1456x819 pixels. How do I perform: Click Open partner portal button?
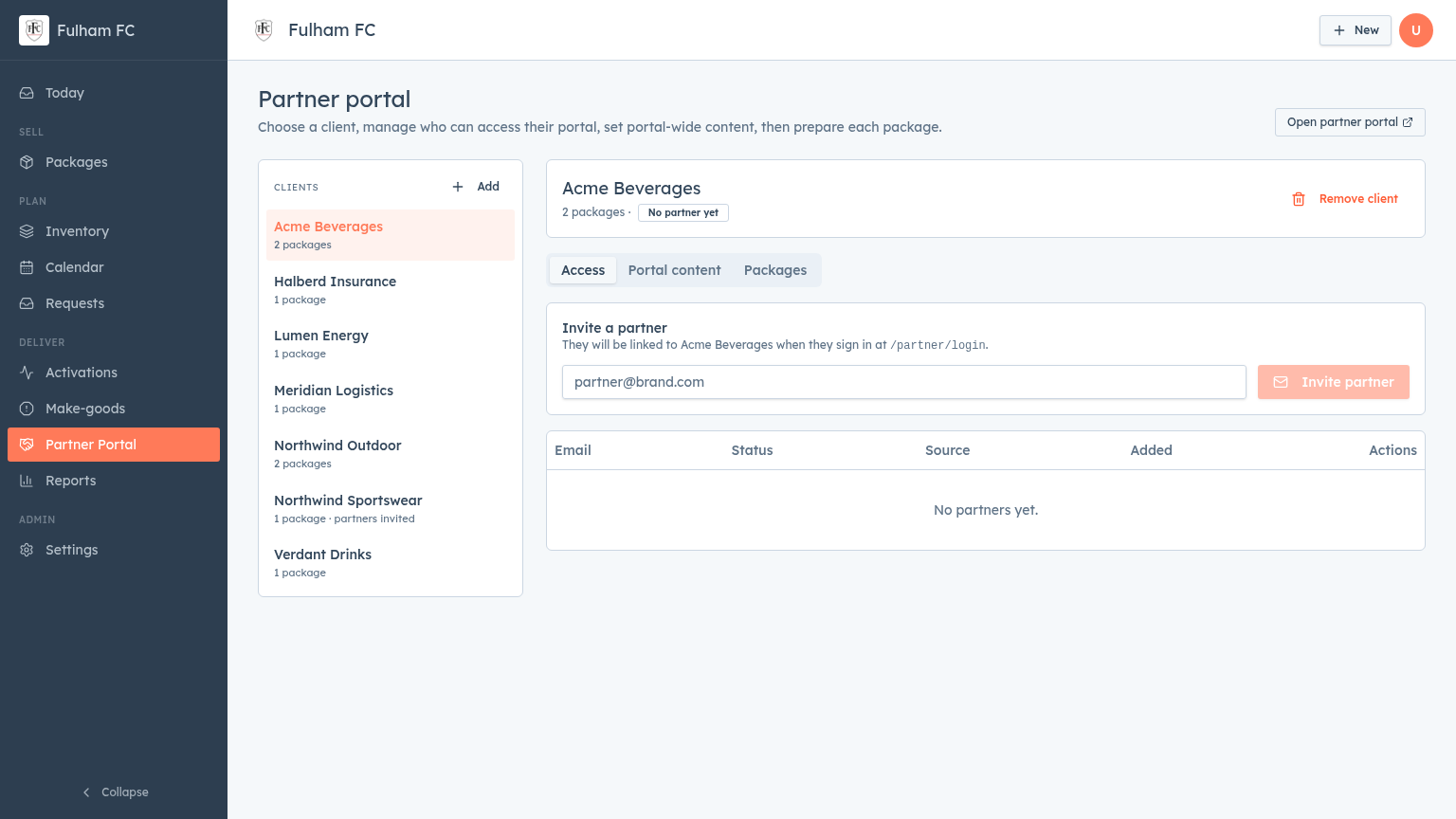tap(1350, 122)
